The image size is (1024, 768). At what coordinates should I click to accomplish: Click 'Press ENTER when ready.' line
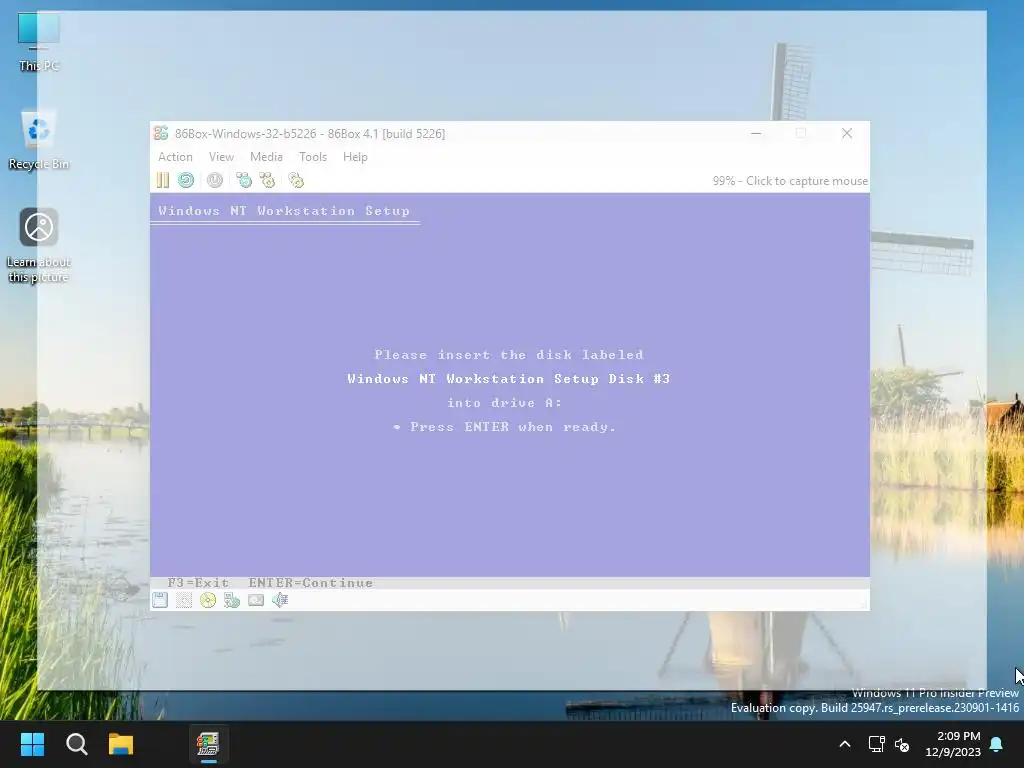(505, 427)
